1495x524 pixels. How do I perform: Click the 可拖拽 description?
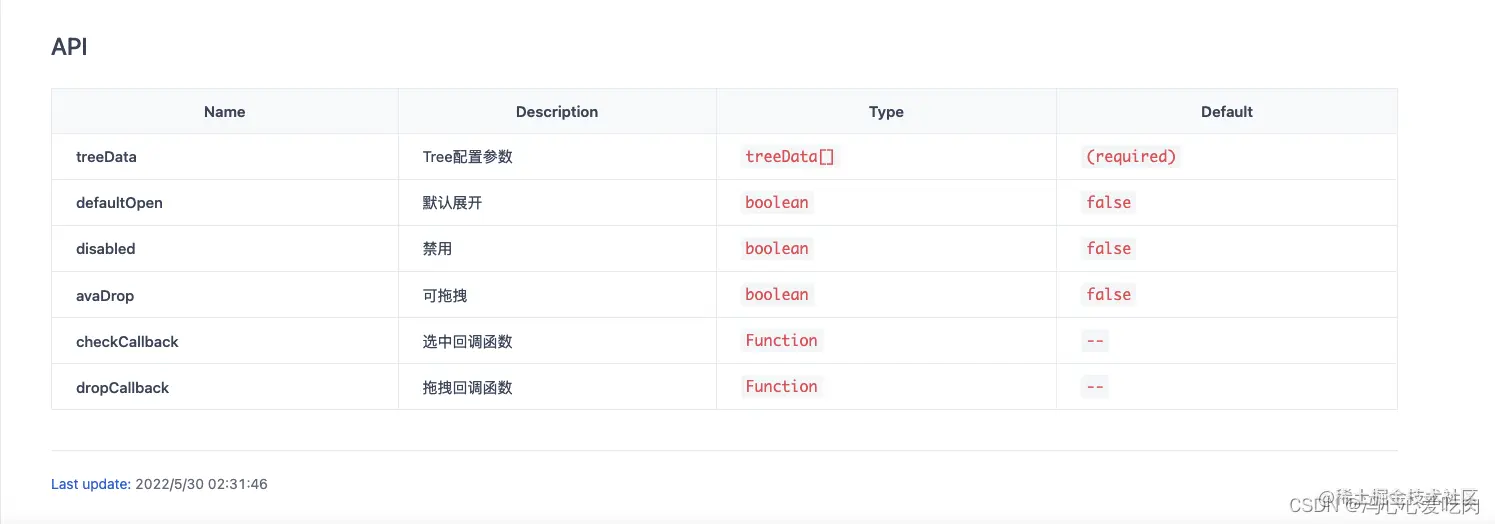pyautogui.click(x=445, y=295)
